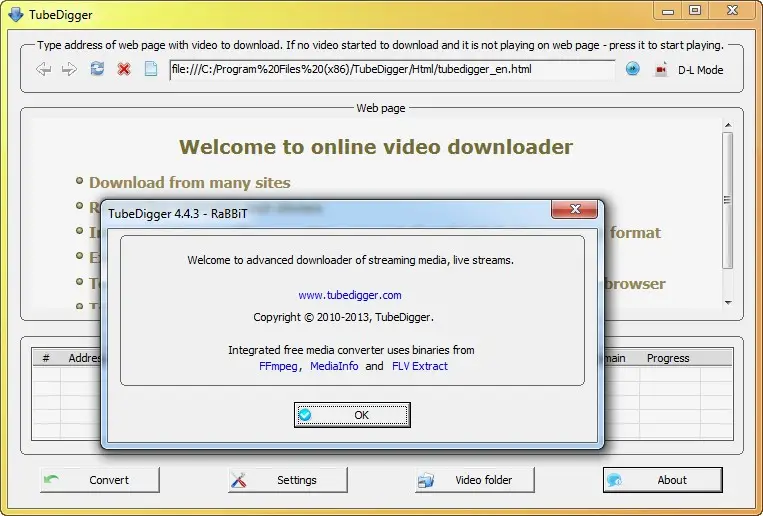Viewport: 763px width, 516px height.
Task: Click the web page vertical scrollbar thumb
Action: [x=728, y=200]
